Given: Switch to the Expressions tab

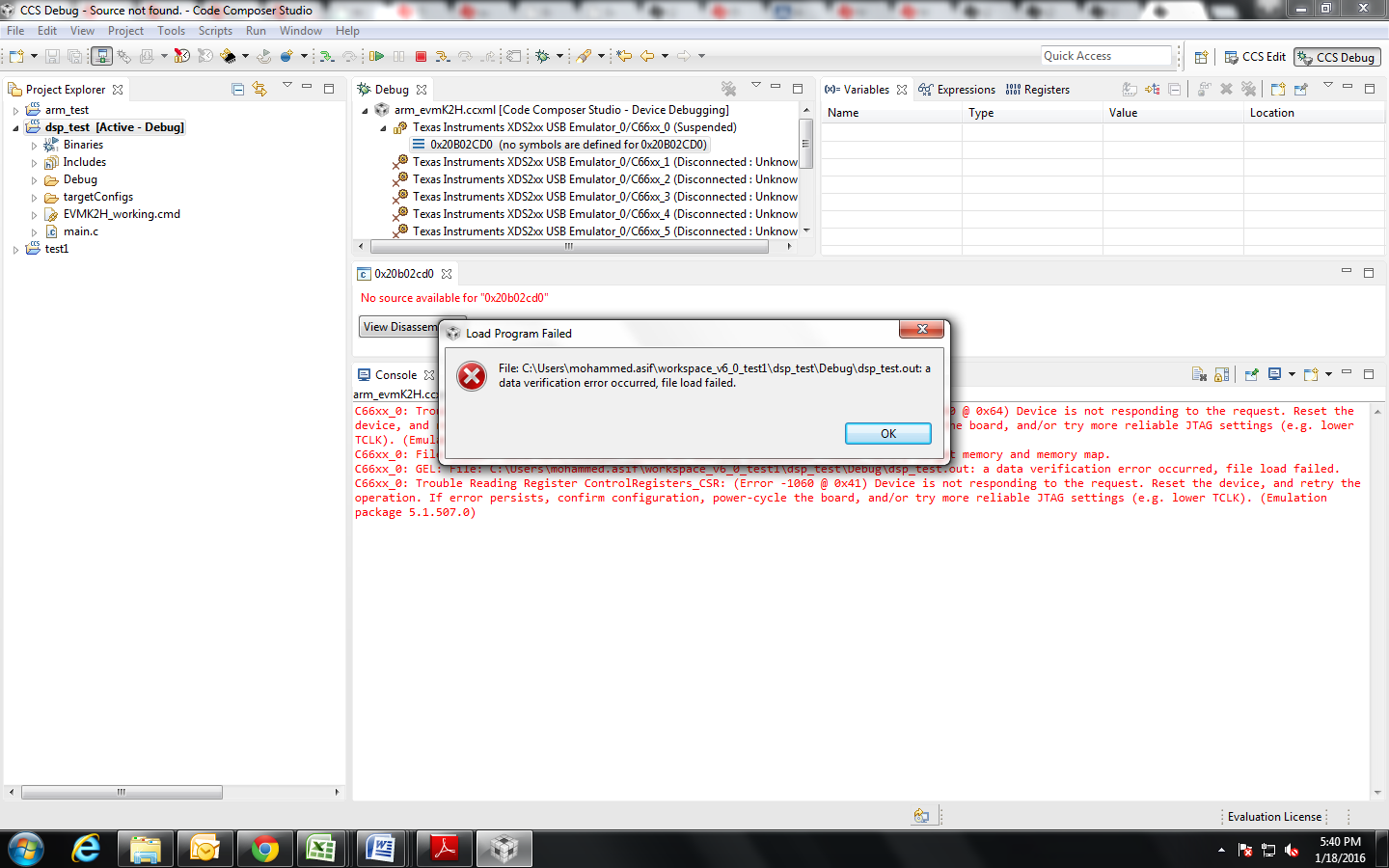Looking at the screenshot, I should point(957,90).
